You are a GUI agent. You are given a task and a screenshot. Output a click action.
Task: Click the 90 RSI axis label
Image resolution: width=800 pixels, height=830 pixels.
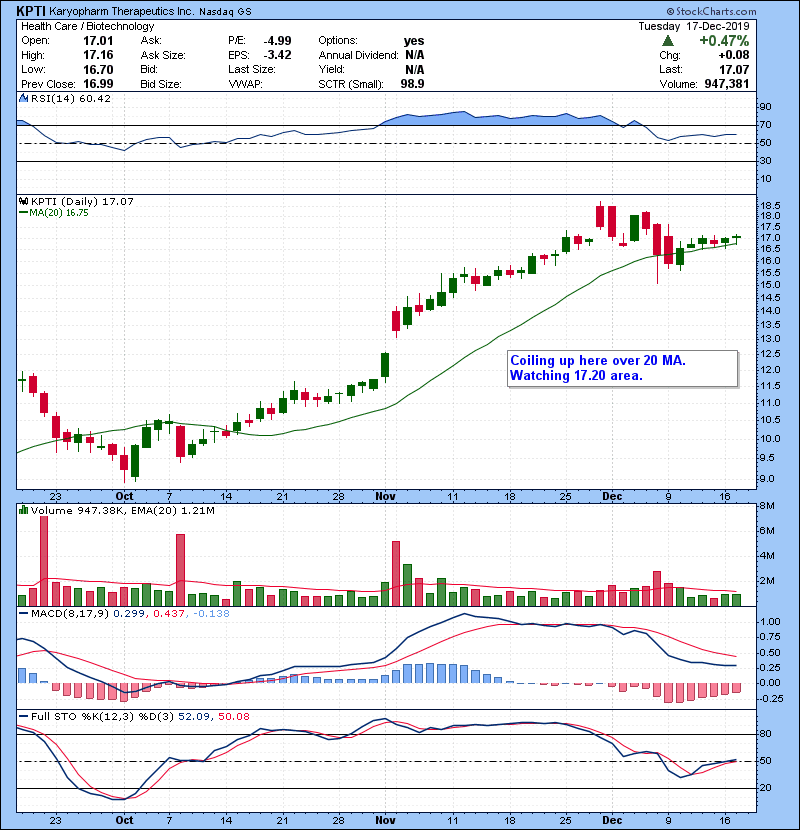pos(766,107)
